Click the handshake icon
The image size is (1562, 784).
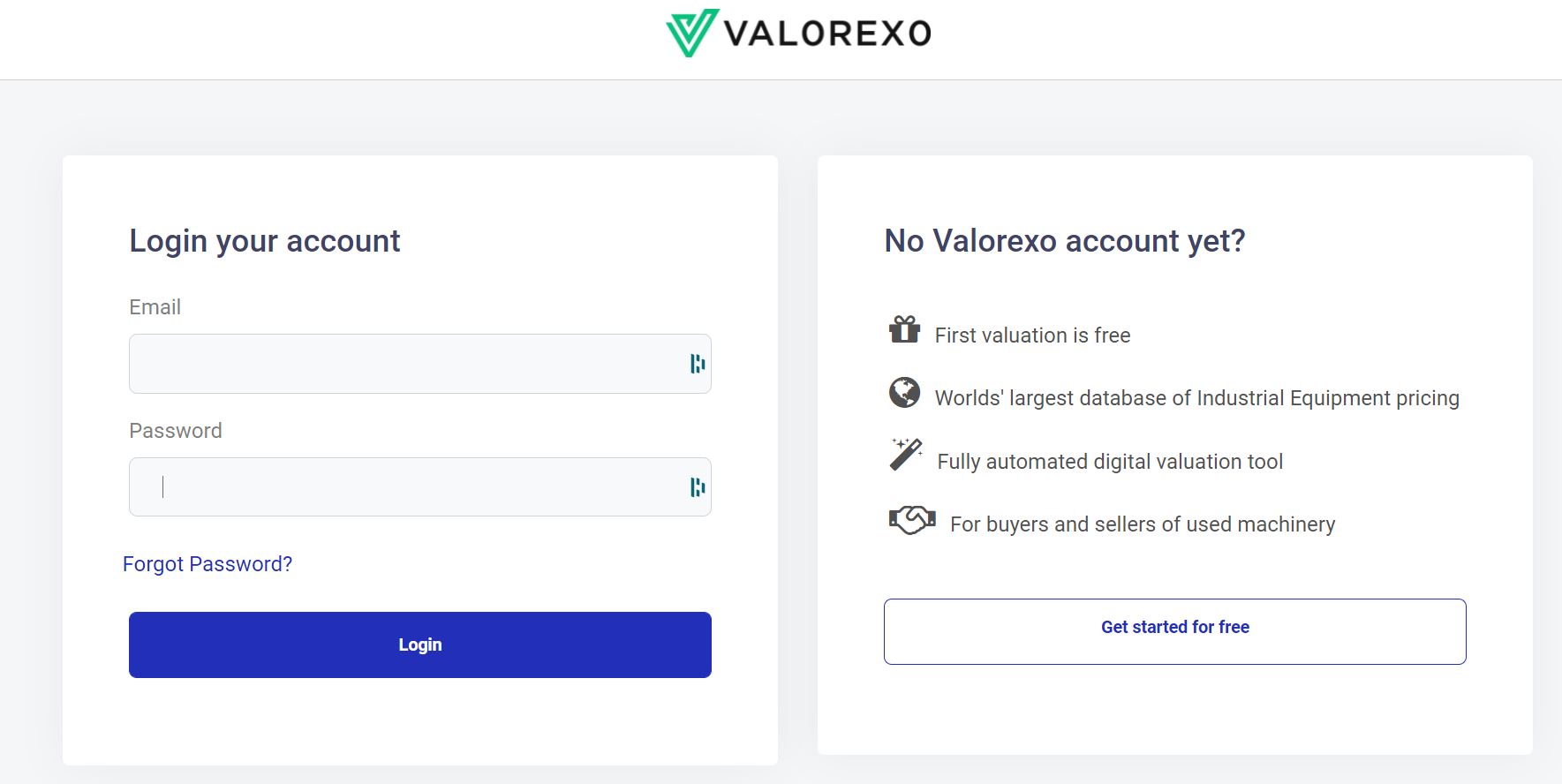coord(911,520)
